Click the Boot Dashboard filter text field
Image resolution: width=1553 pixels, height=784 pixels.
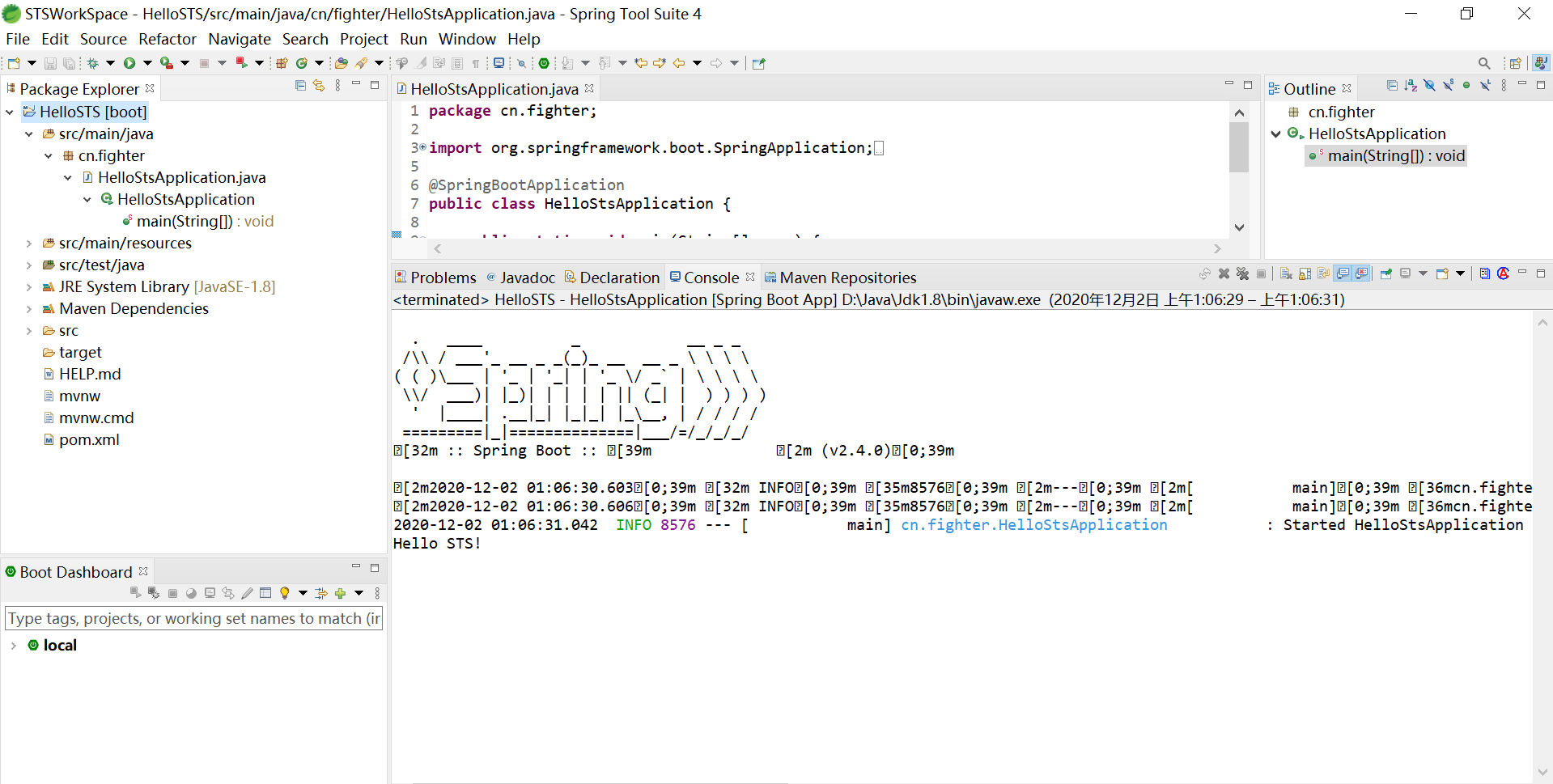(193, 619)
